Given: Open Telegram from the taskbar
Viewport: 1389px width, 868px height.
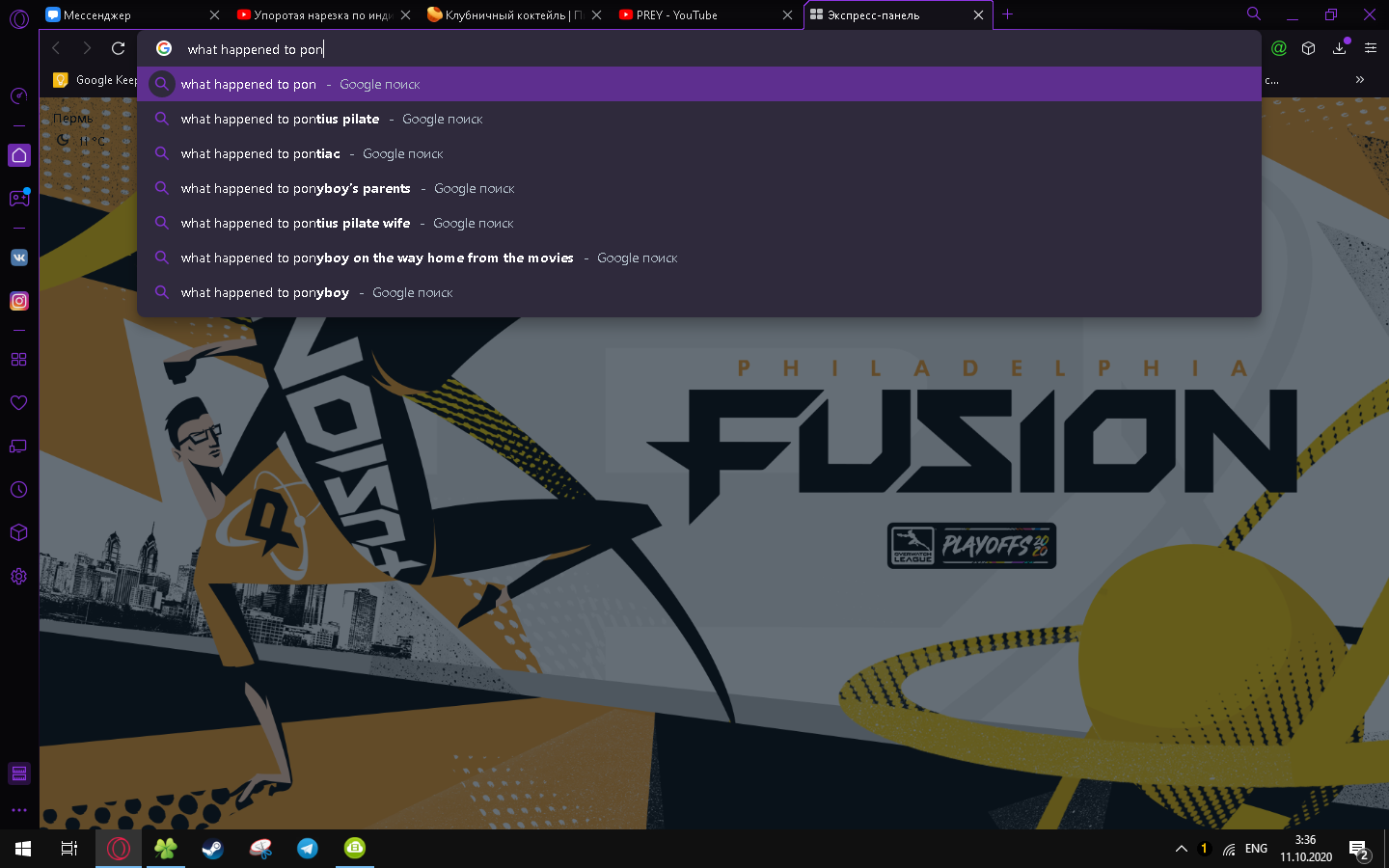Looking at the screenshot, I should pos(308,849).
